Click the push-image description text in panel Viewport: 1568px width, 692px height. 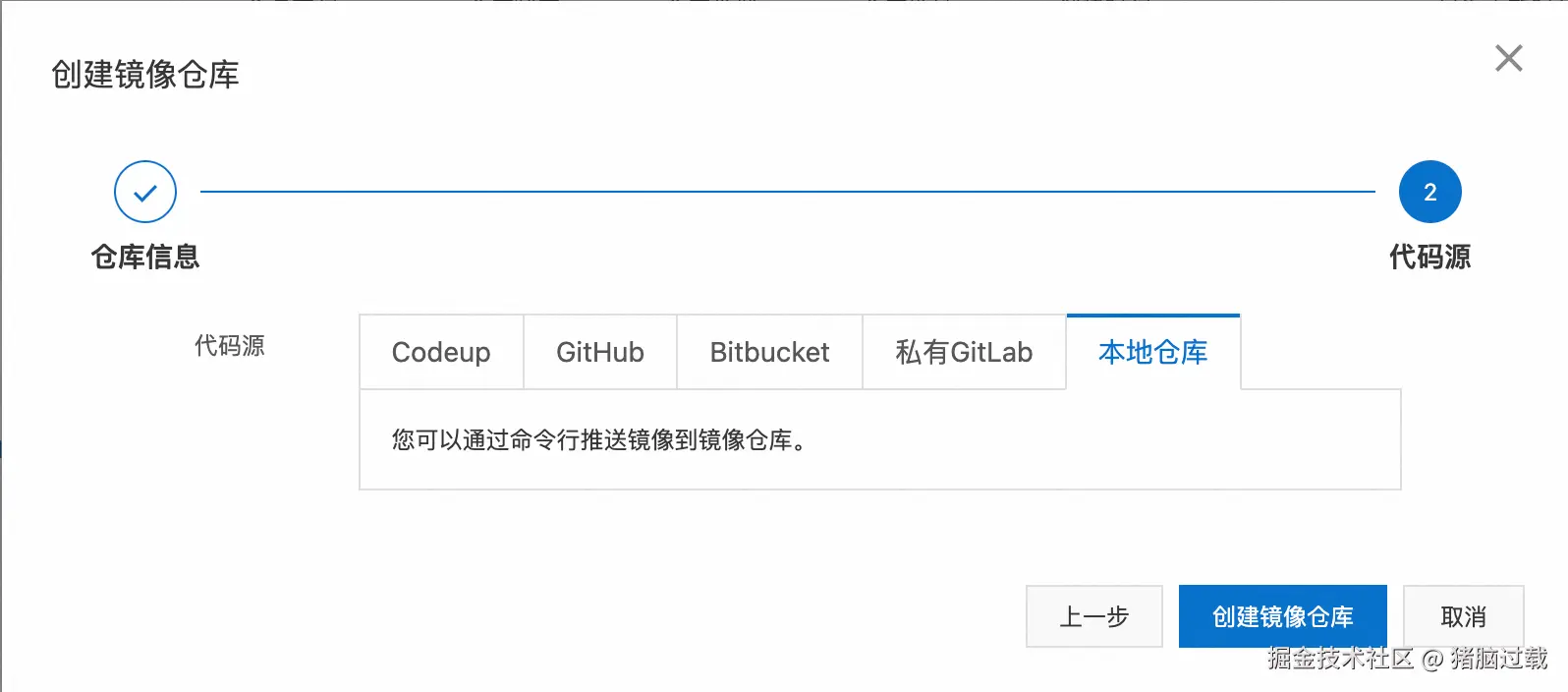pyautogui.click(x=599, y=440)
